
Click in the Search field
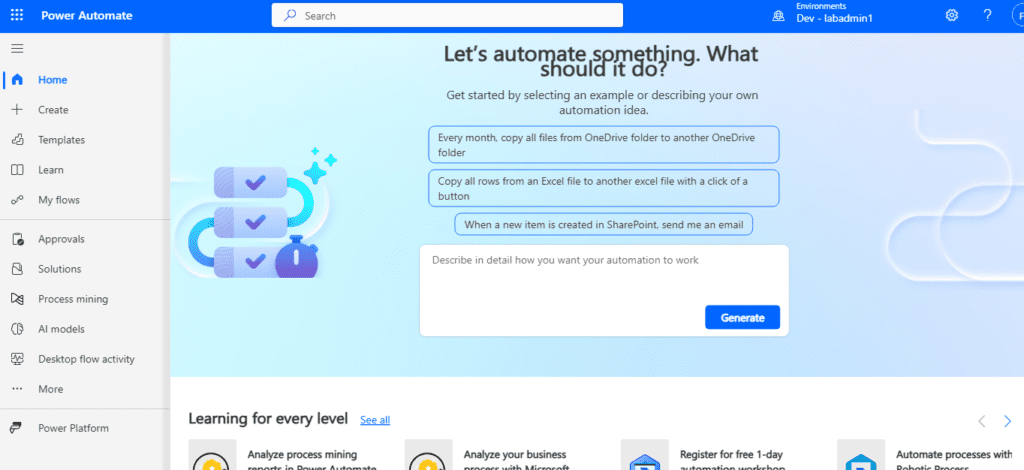pos(447,16)
